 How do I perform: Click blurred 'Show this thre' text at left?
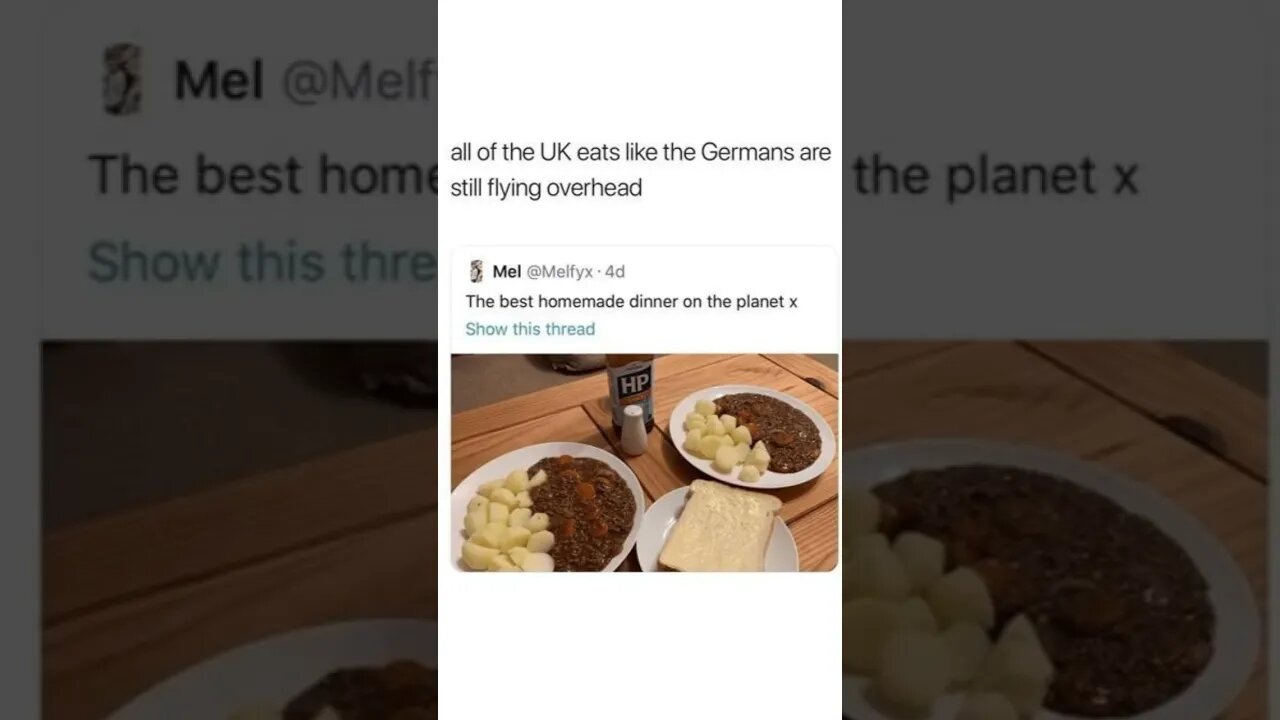click(x=263, y=262)
